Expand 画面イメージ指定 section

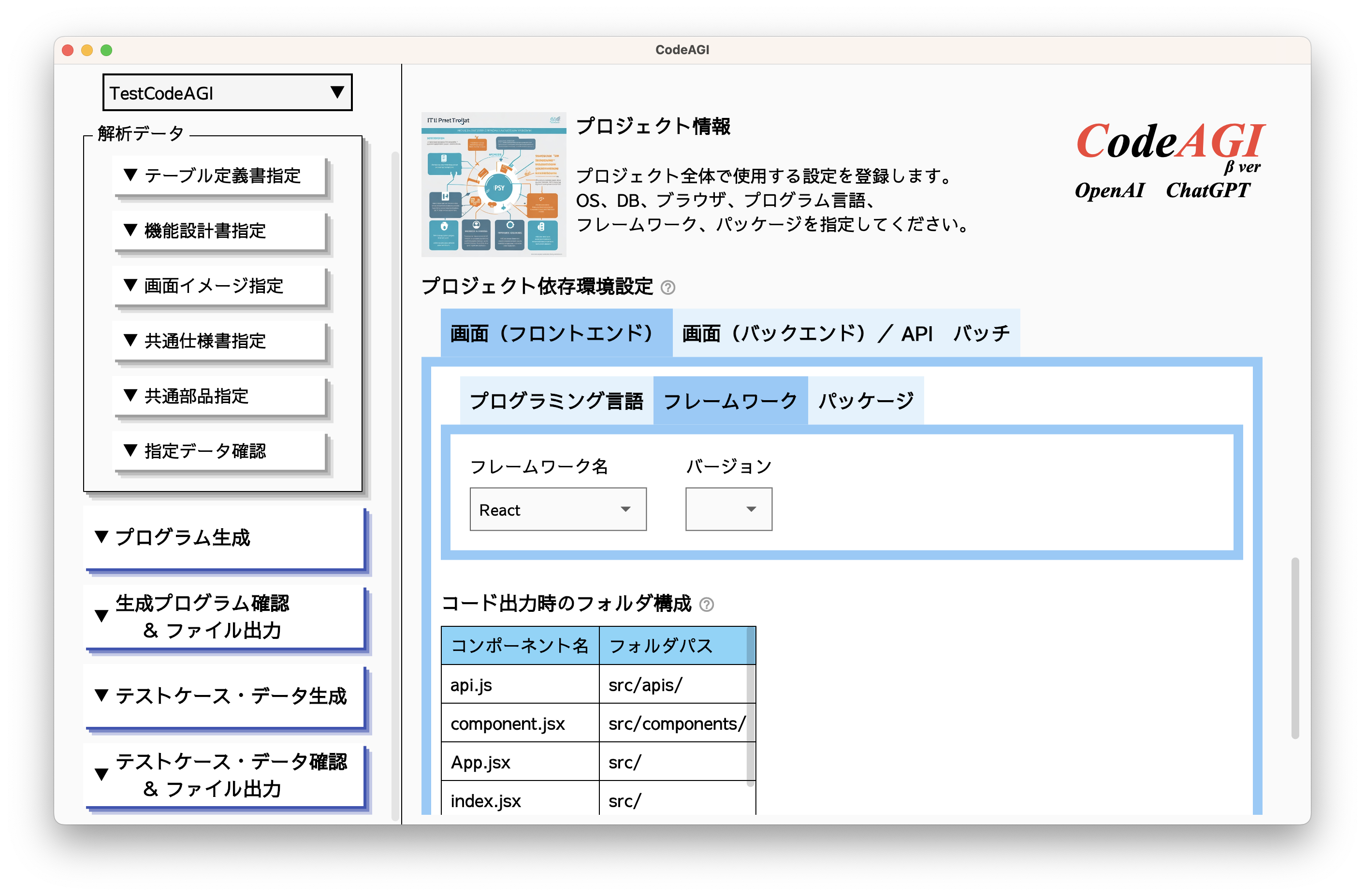point(221,286)
